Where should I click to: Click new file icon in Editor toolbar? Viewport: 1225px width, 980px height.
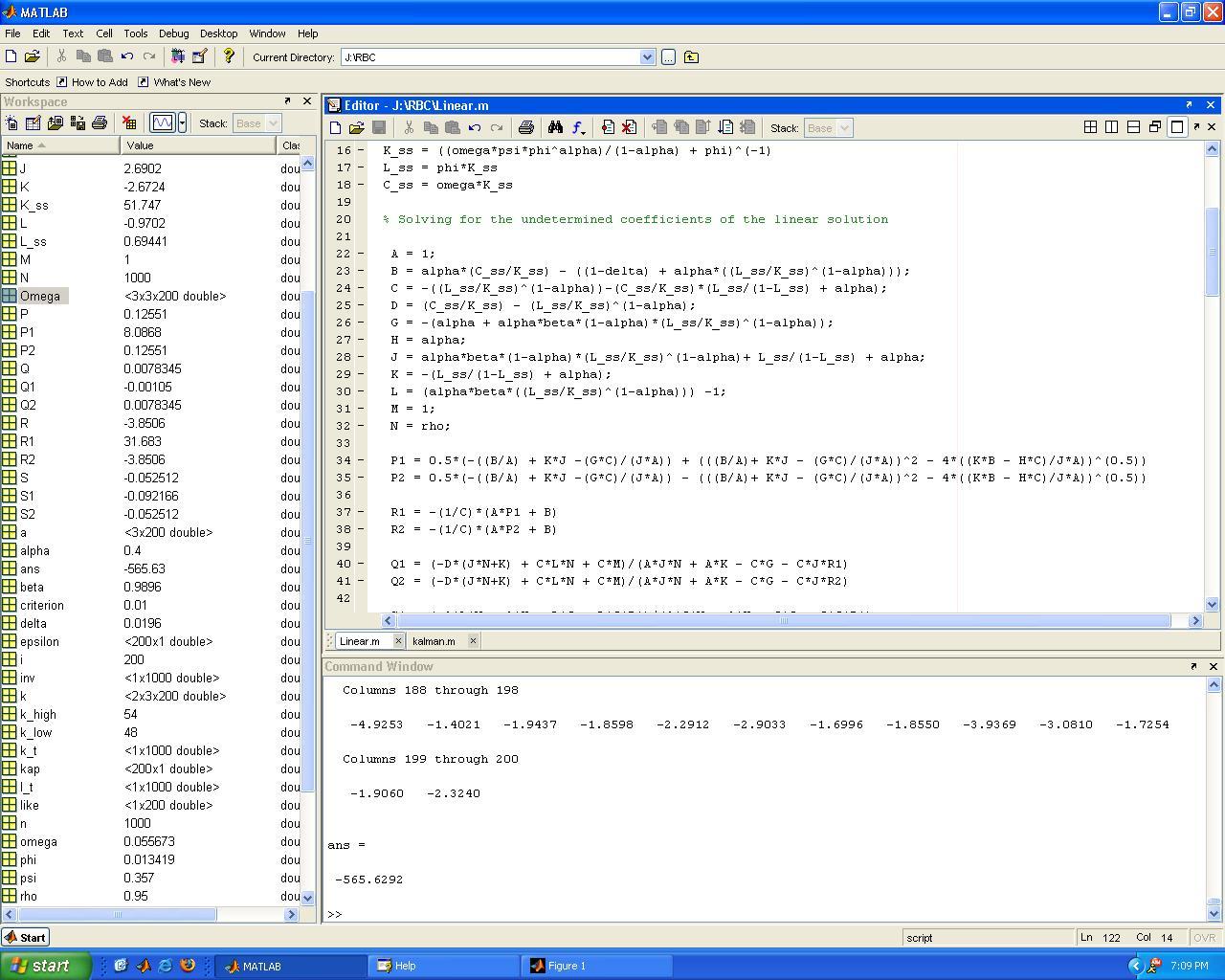pyautogui.click(x=336, y=127)
